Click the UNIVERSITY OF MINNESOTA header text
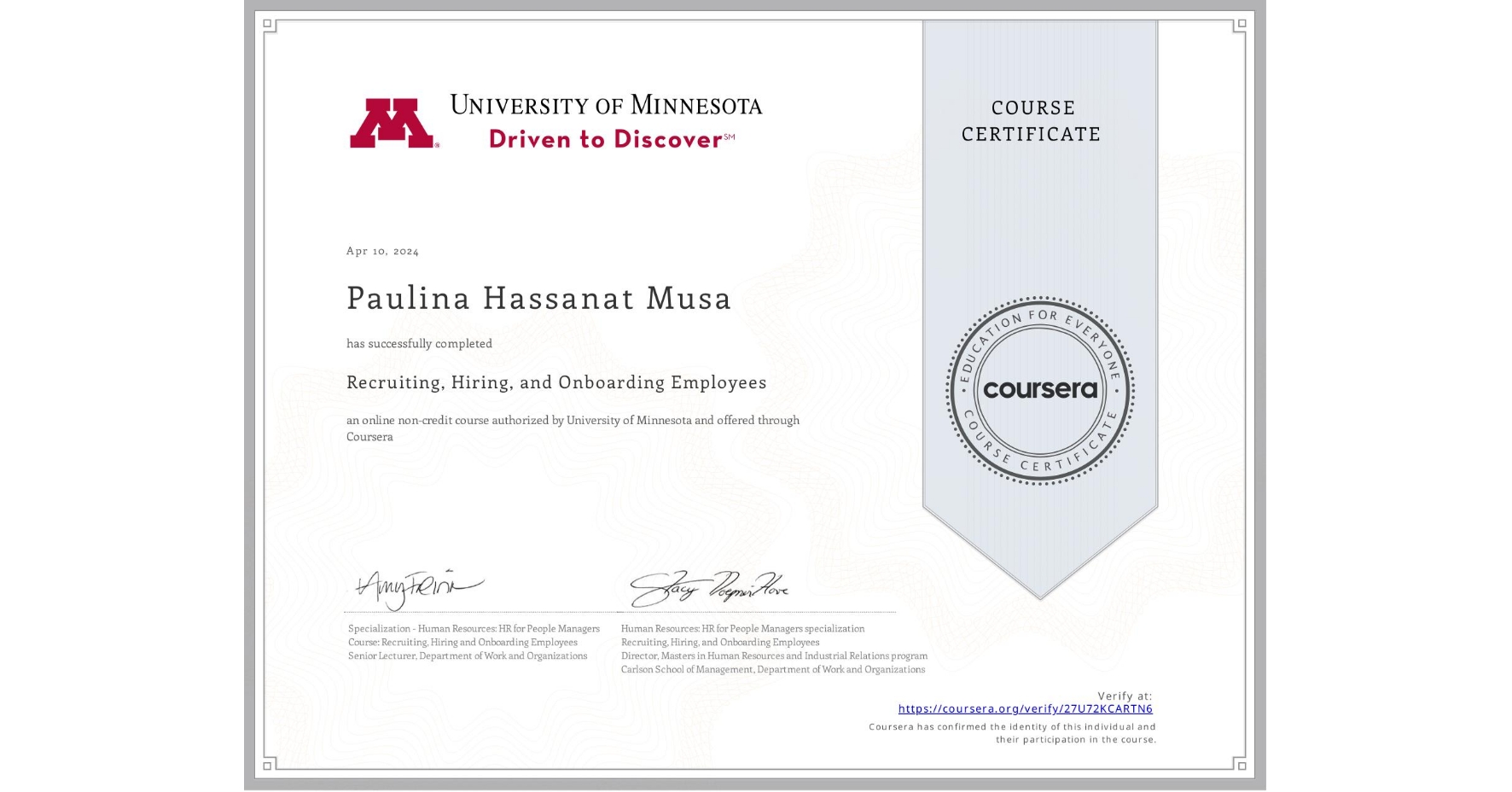 (x=608, y=105)
